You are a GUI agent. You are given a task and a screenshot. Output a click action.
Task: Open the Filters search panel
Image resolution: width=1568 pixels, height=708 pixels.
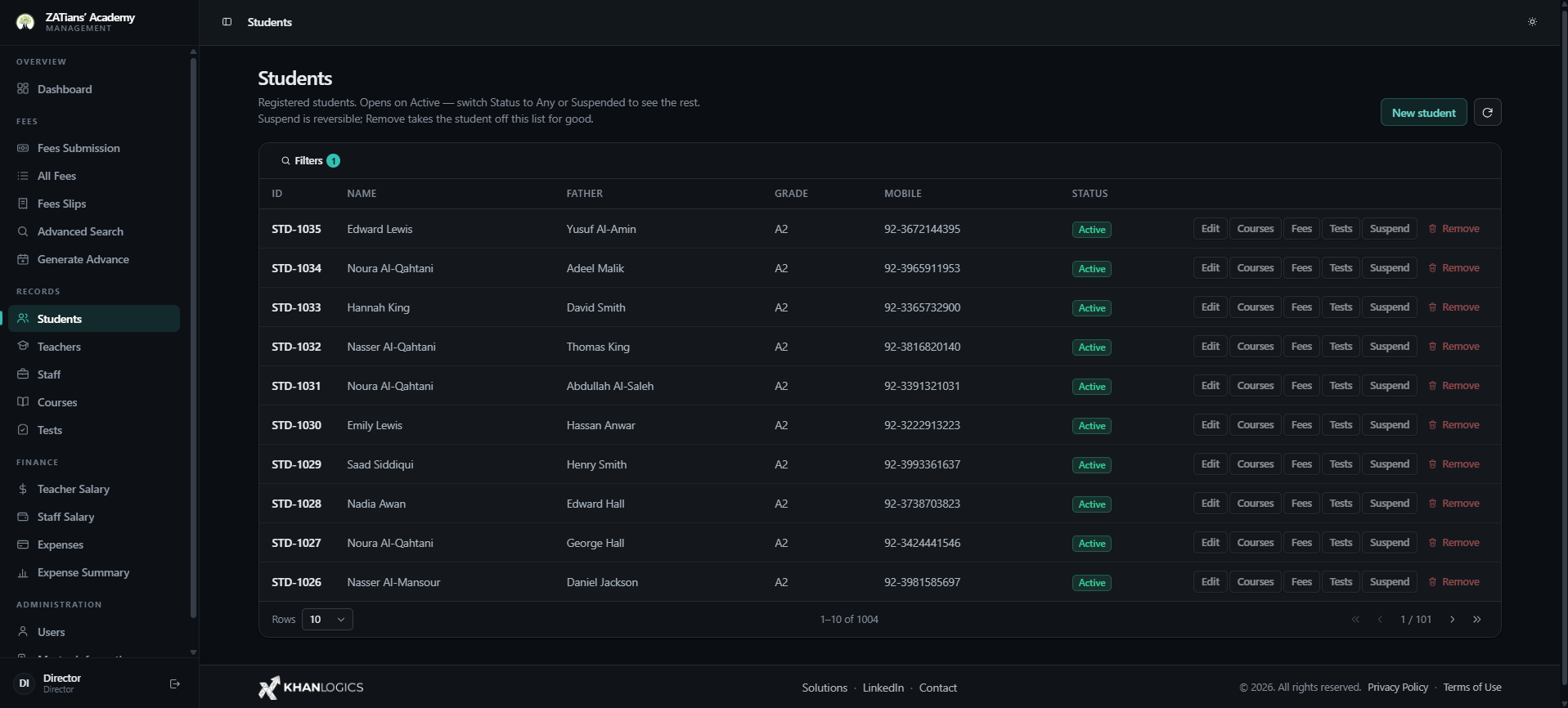[x=310, y=161]
